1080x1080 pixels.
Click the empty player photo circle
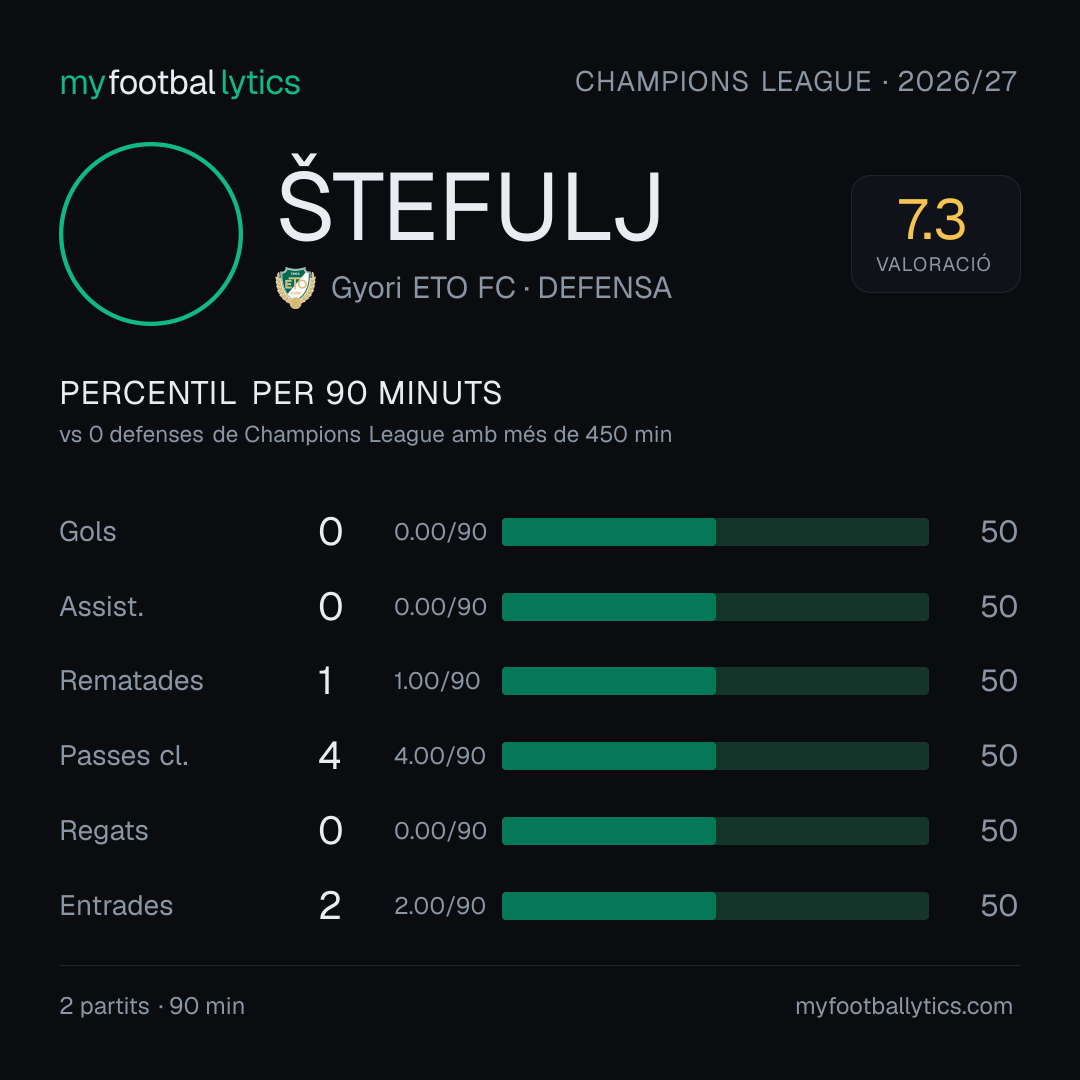pos(151,233)
